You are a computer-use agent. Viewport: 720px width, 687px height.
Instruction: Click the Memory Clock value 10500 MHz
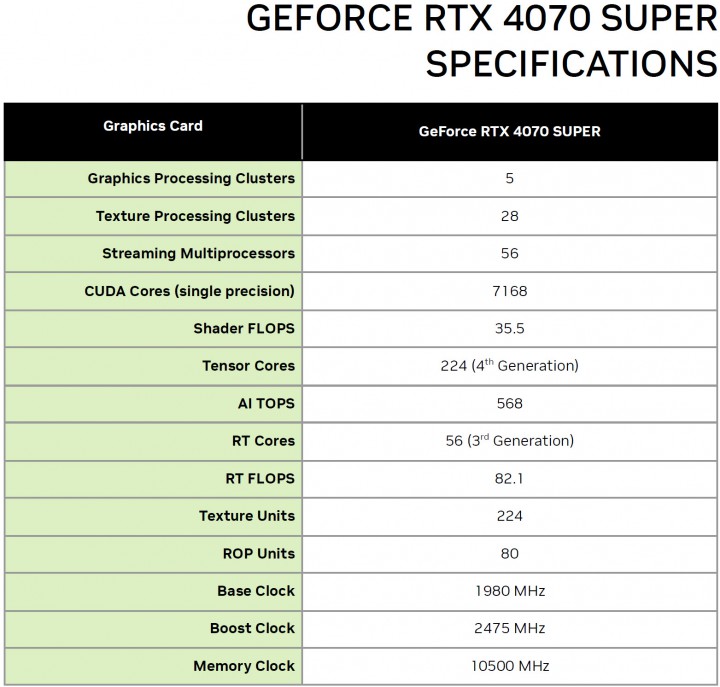(509, 666)
